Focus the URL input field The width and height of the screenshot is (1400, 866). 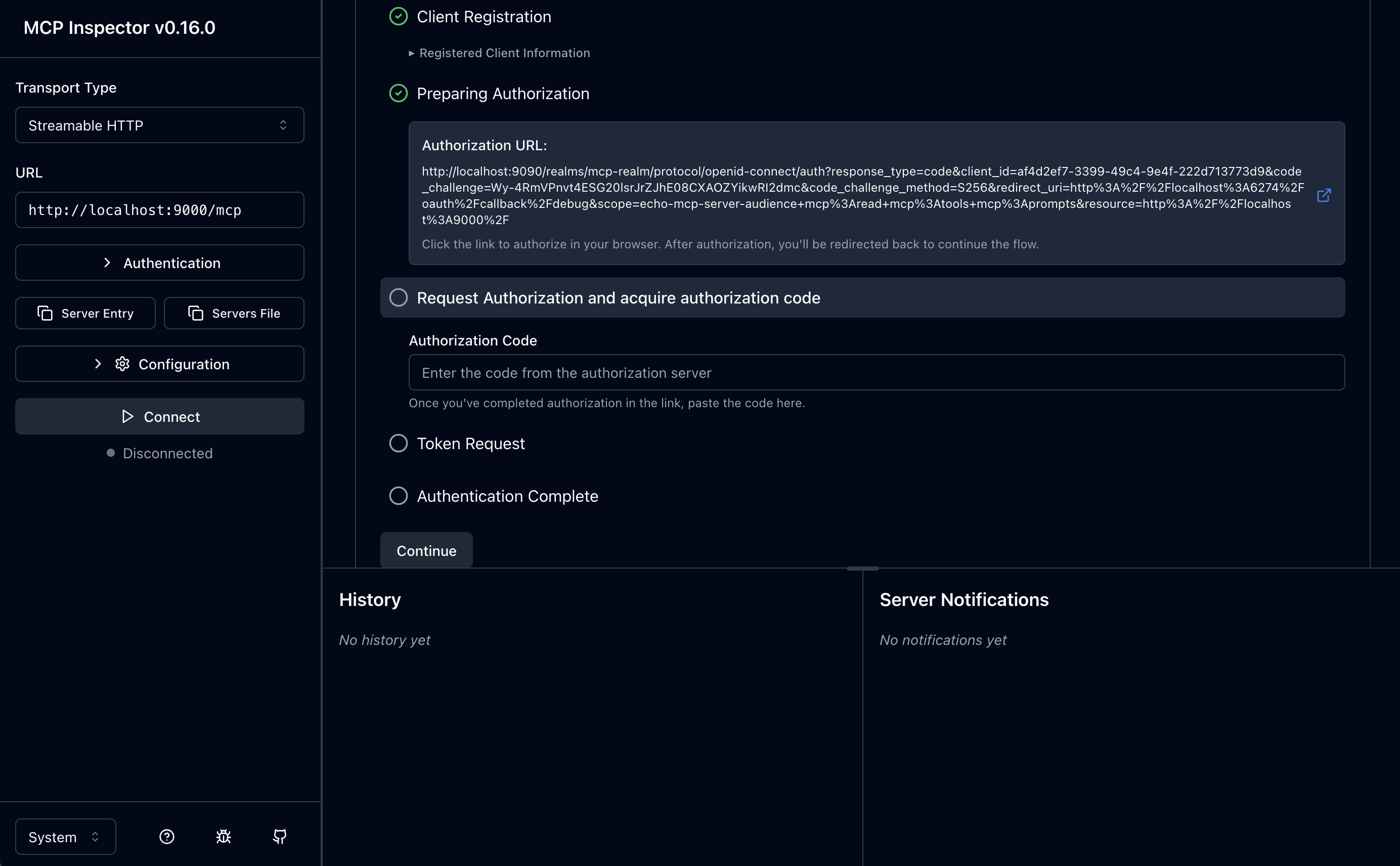[160, 209]
